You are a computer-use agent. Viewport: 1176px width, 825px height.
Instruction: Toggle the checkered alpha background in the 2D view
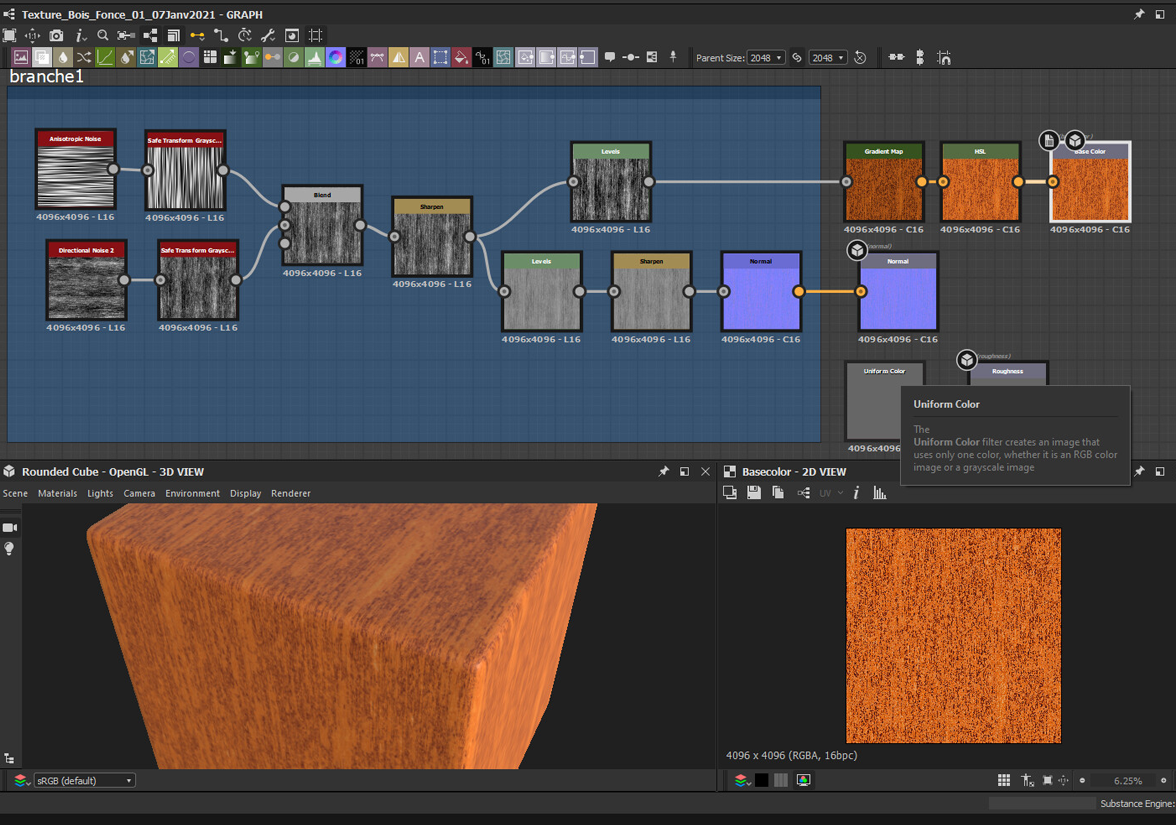(781, 780)
